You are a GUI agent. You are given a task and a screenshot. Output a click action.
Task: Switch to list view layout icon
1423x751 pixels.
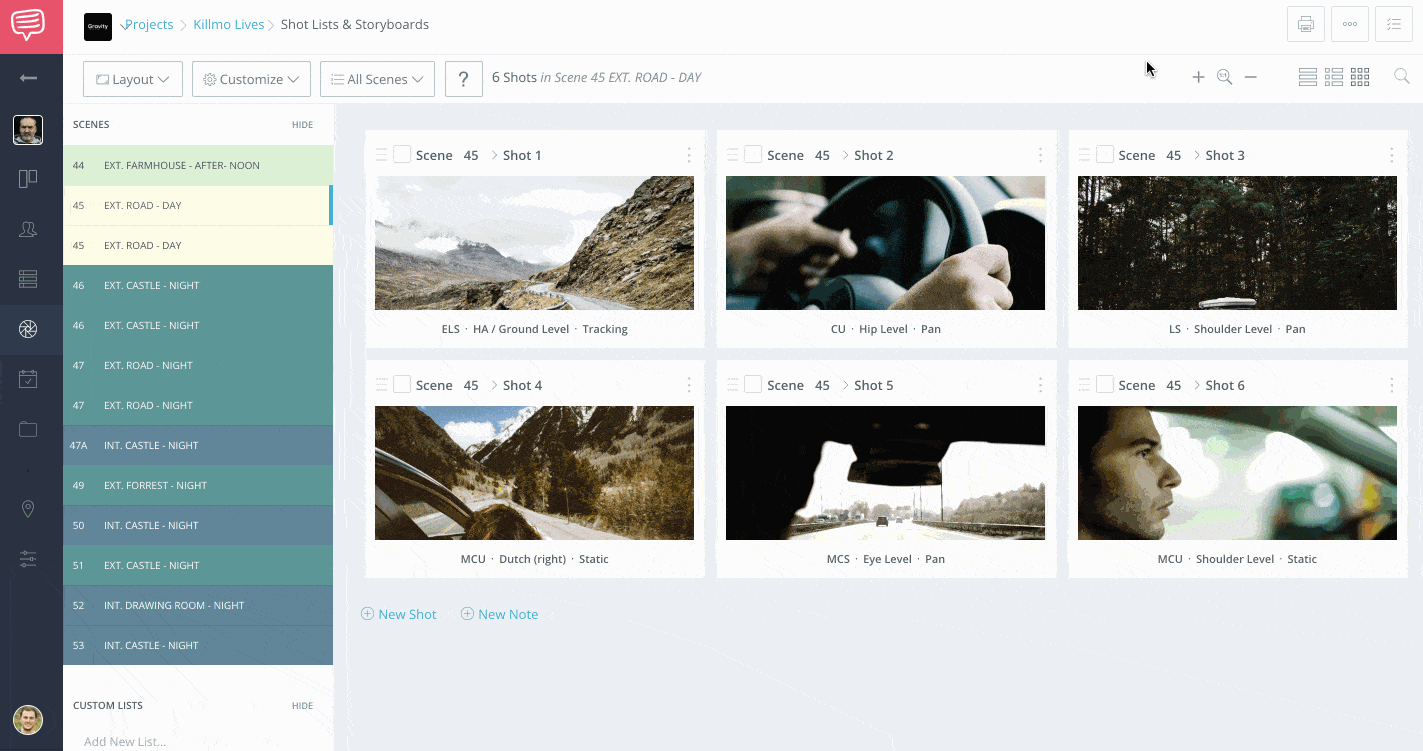(1307, 77)
